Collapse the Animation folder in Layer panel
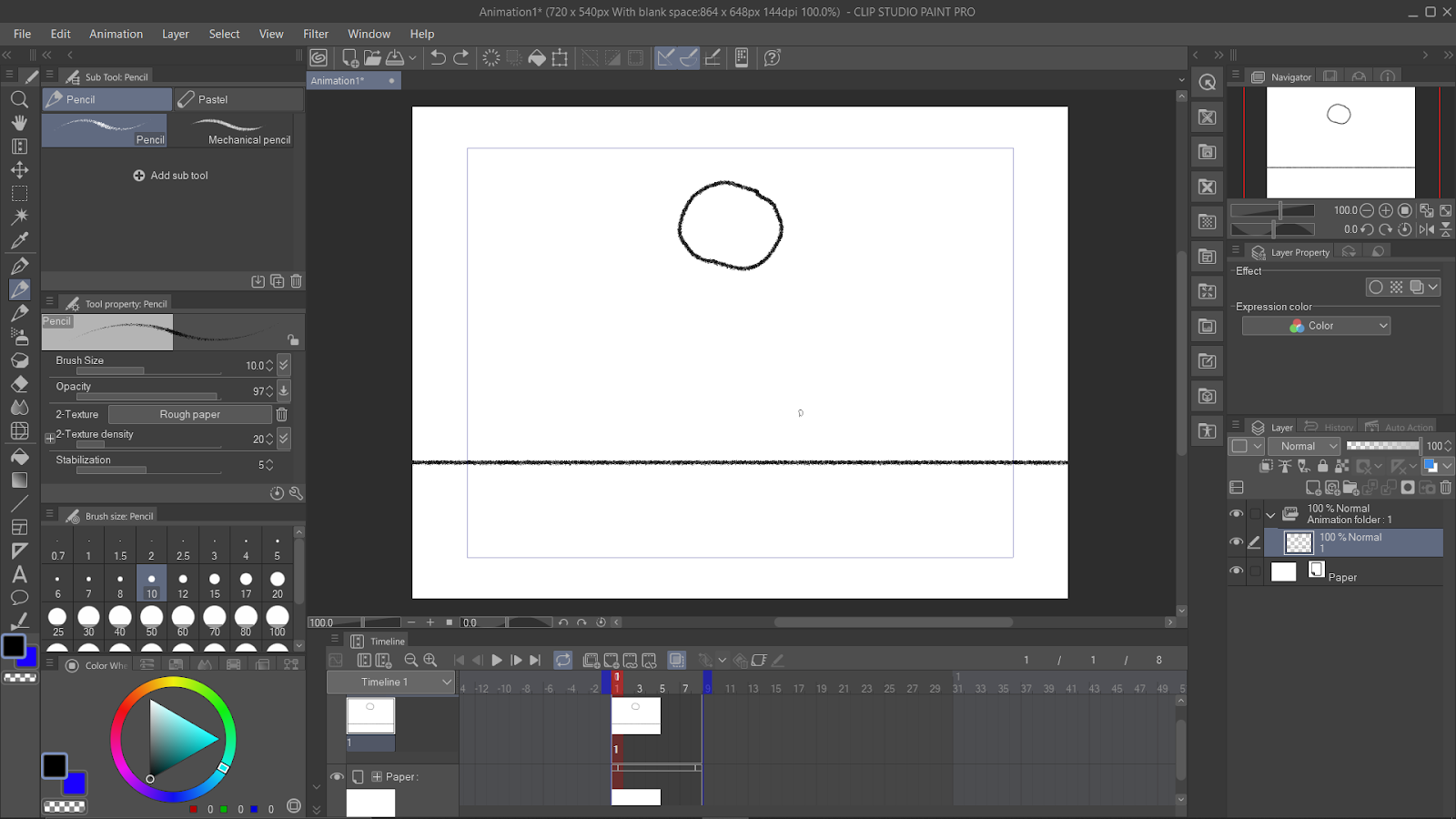 coord(1270,514)
